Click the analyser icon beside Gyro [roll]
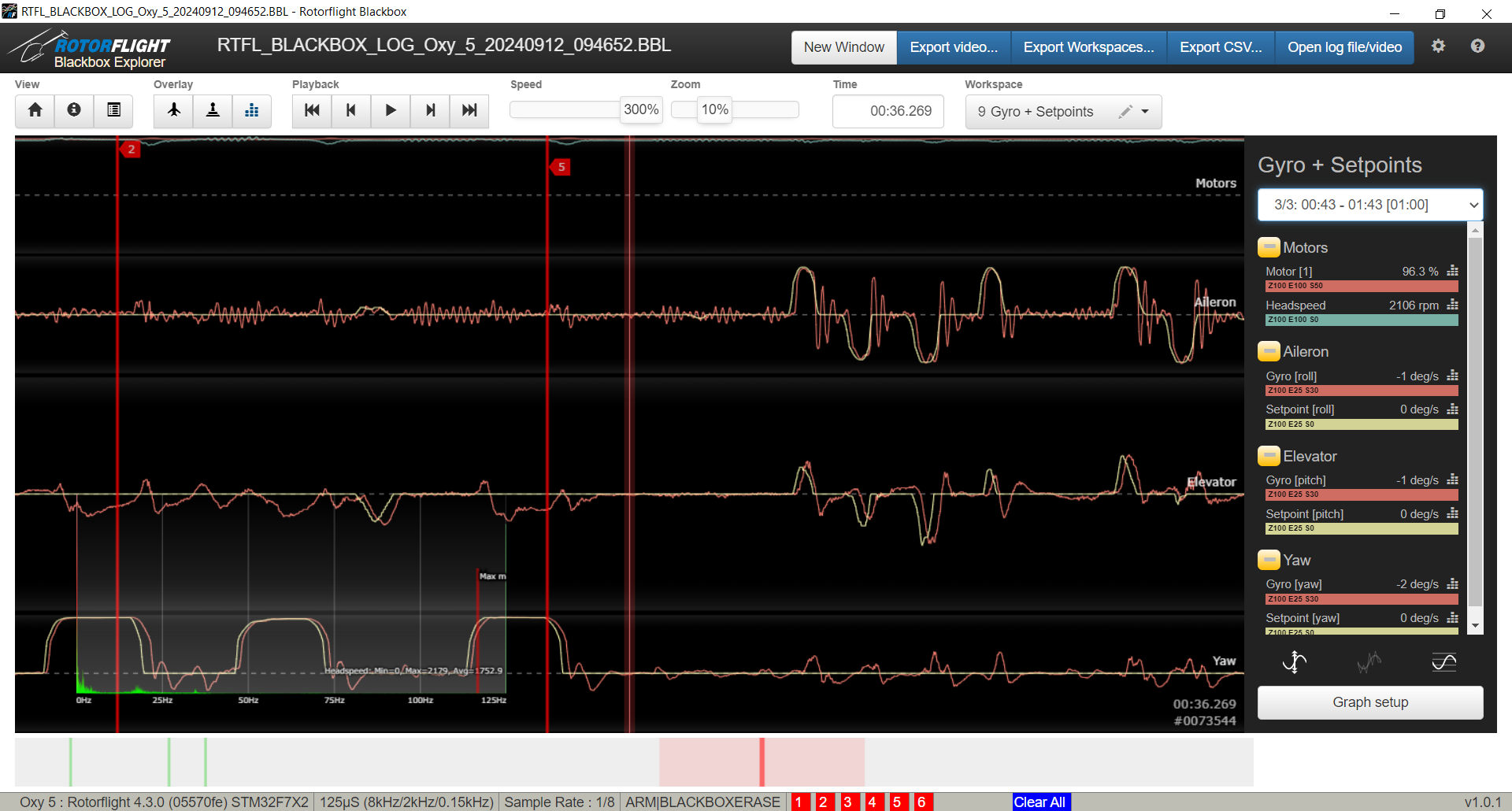Image resolution: width=1512 pixels, height=811 pixels. point(1452,376)
